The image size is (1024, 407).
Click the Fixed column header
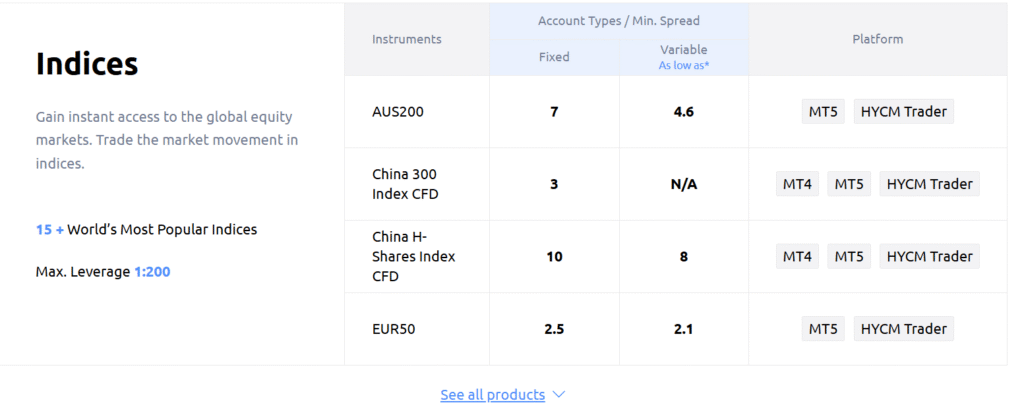pyautogui.click(x=554, y=57)
